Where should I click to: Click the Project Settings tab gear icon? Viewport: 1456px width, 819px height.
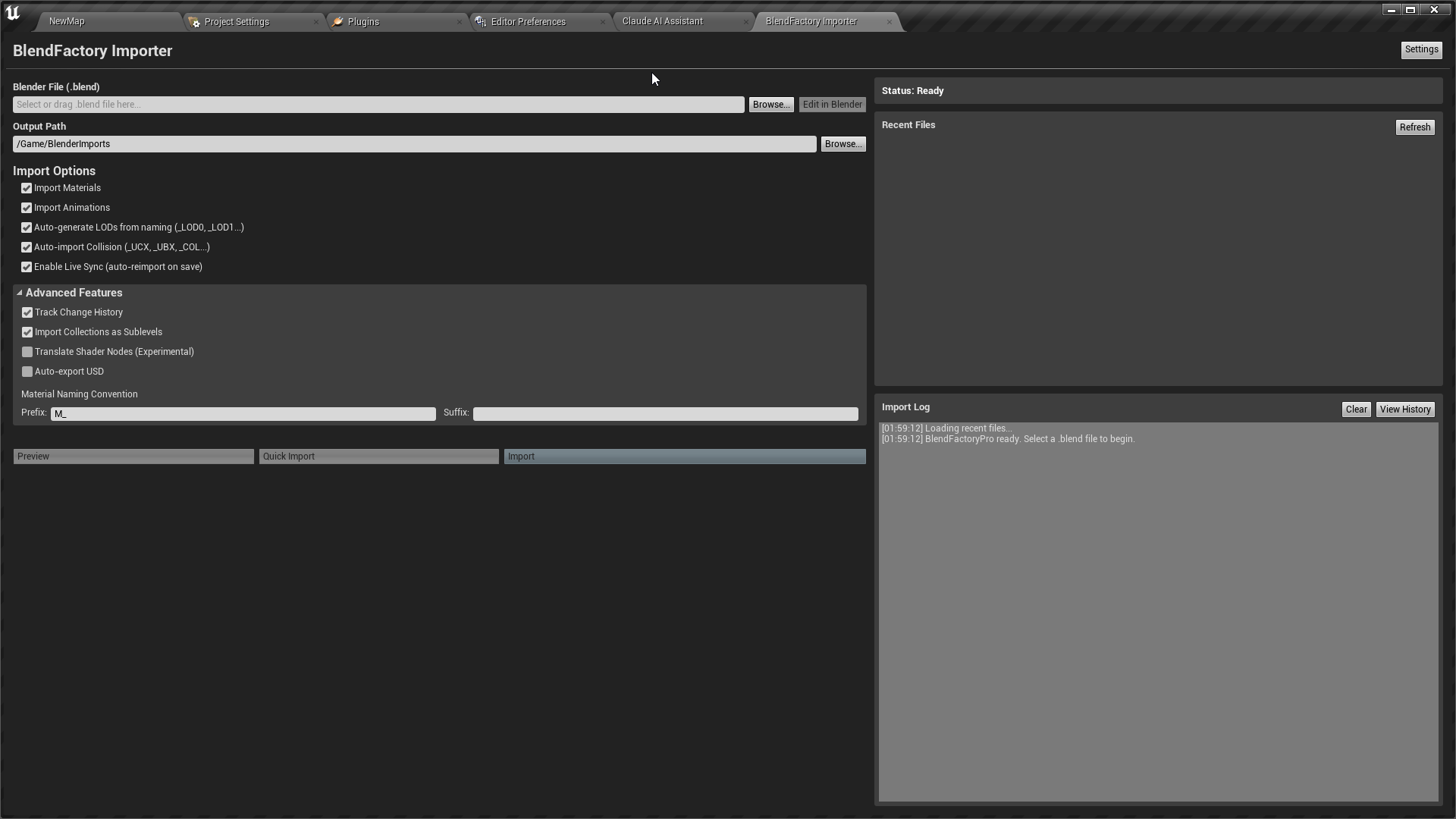pyautogui.click(x=195, y=22)
